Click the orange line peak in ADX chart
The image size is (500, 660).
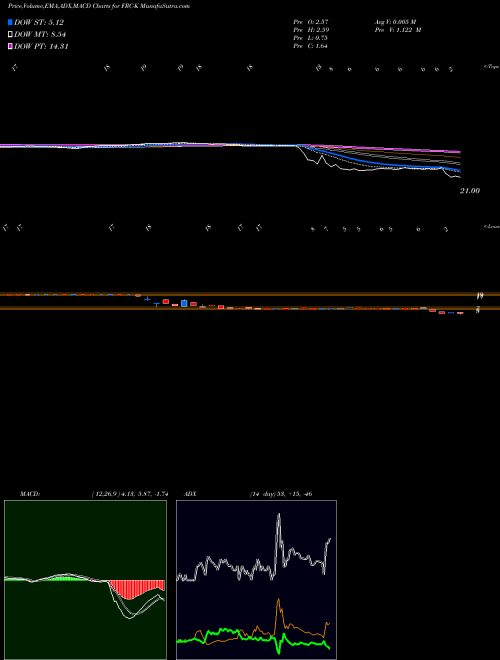(x=278, y=601)
